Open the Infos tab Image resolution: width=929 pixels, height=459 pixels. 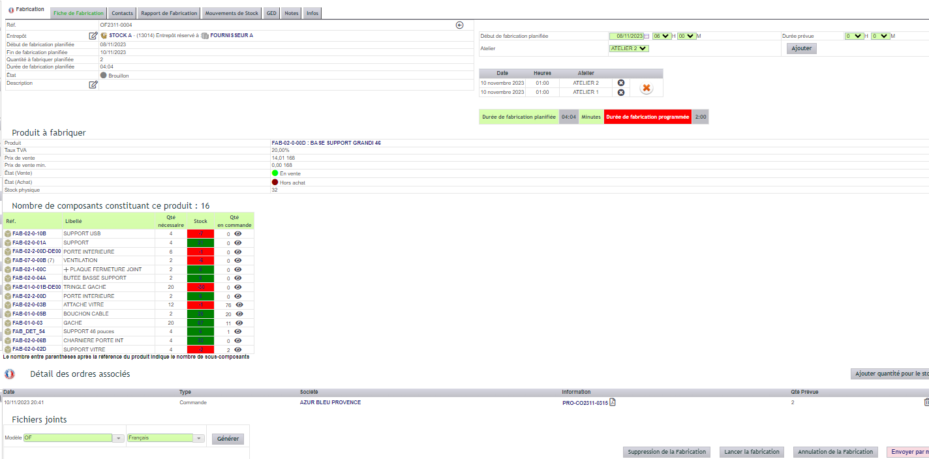[x=312, y=13]
